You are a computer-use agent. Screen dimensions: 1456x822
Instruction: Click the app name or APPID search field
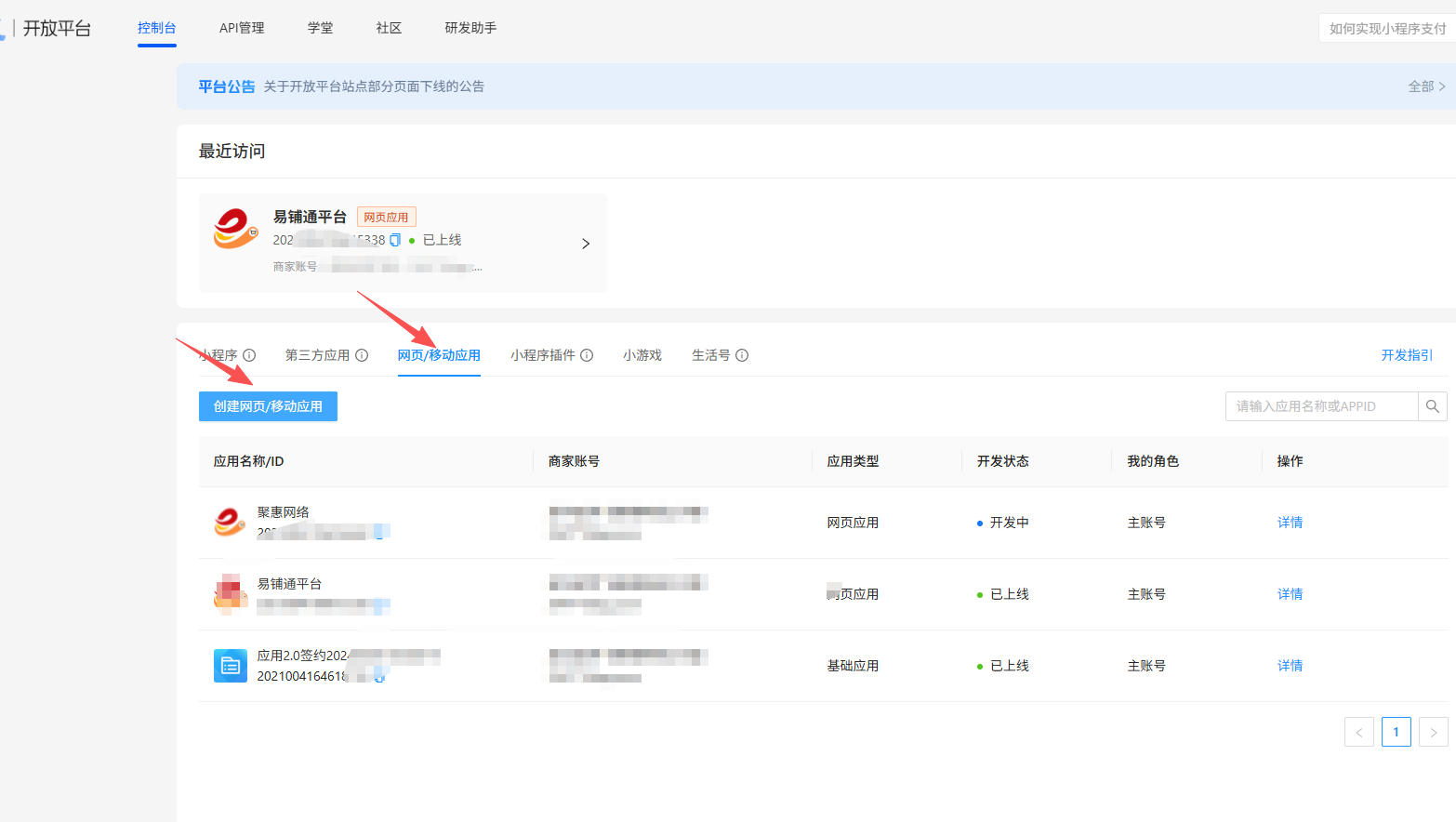[1320, 406]
